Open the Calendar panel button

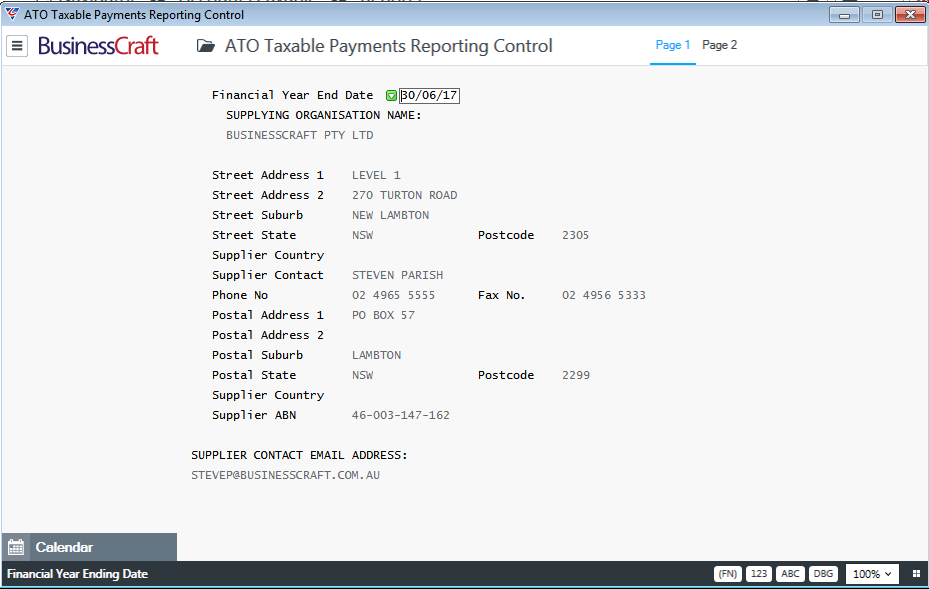(89, 547)
